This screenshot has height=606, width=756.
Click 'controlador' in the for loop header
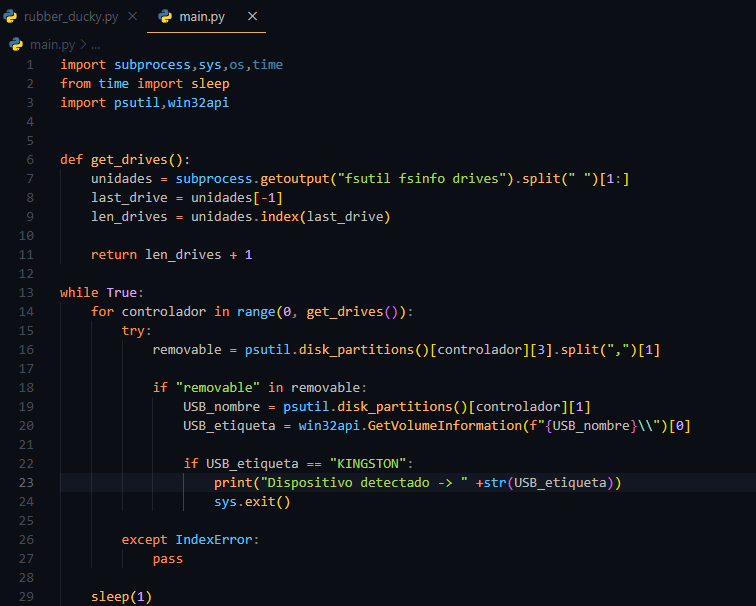click(164, 312)
